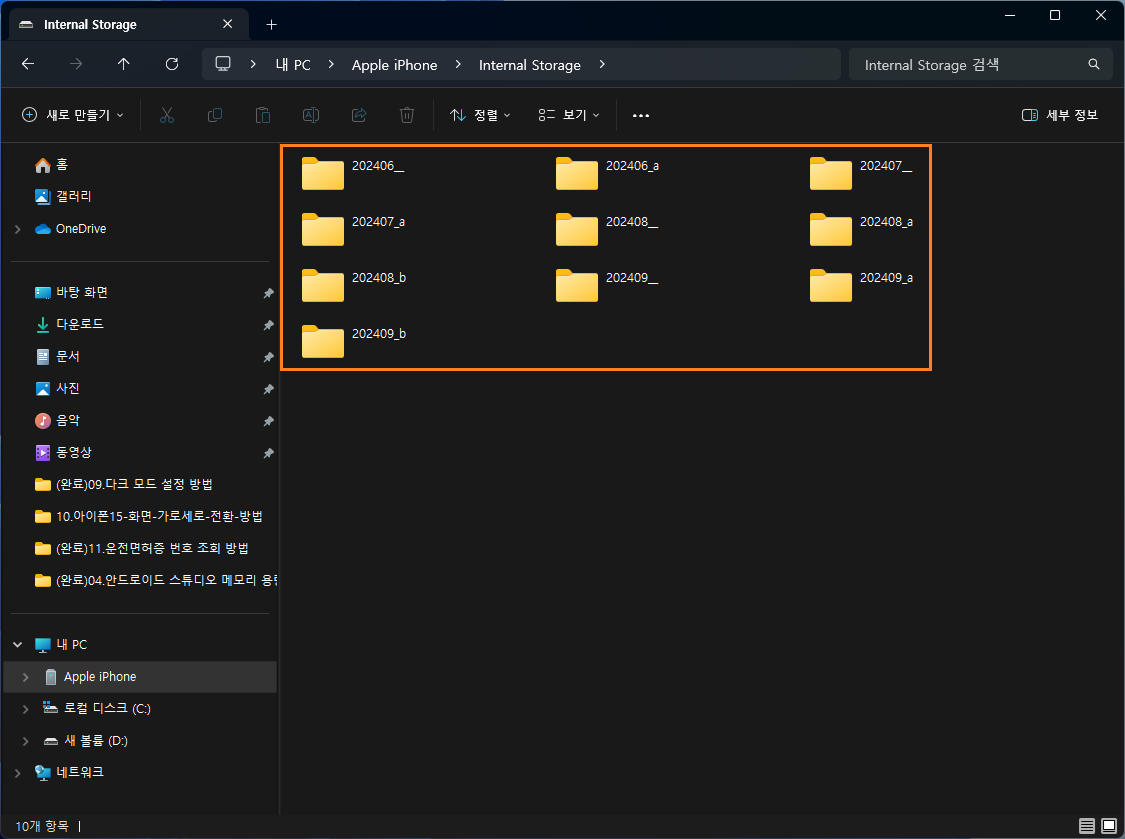Click Apple iPhone breadcrumb
The image size is (1125, 839).
[x=395, y=65]
